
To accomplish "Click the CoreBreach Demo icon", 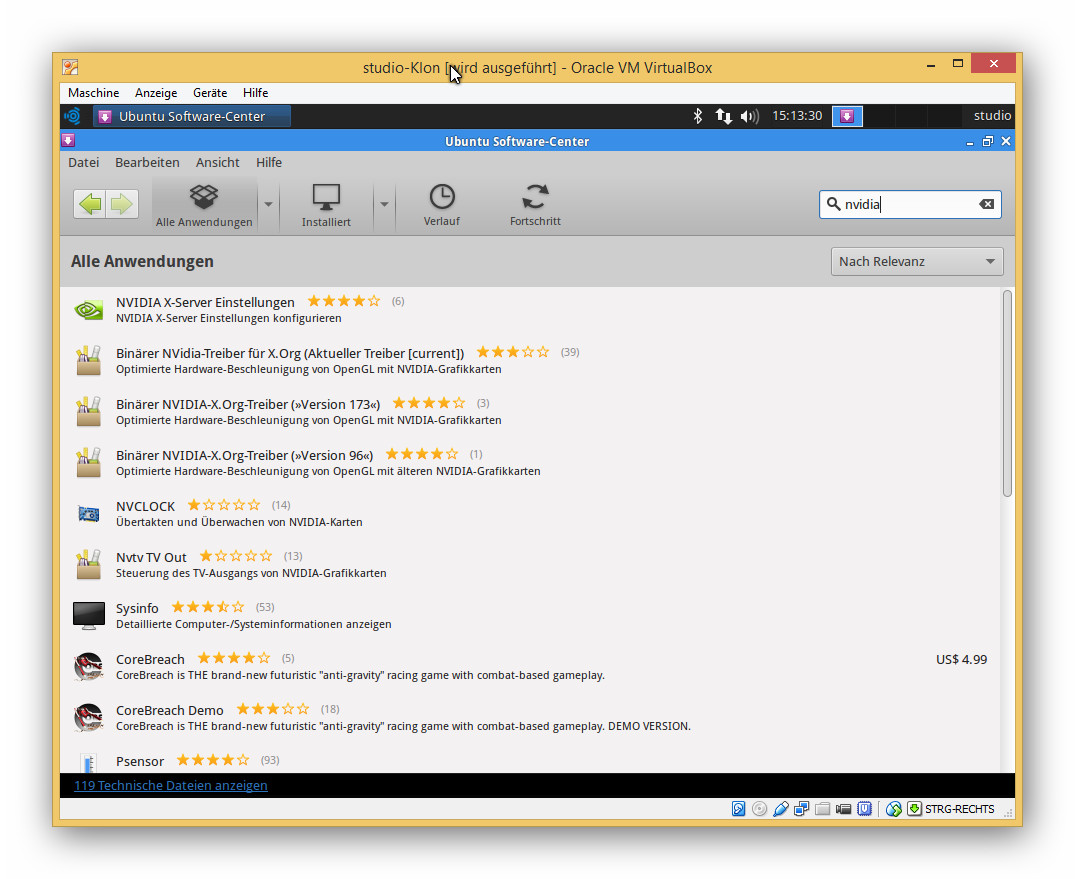I will pyautogui.click(x=88, y=718).
